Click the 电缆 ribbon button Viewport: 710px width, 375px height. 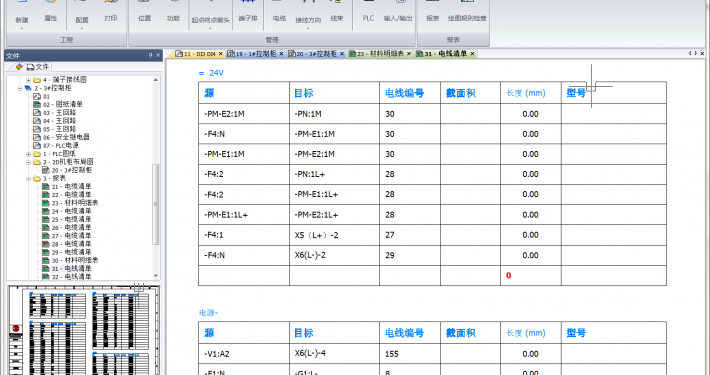click(279, 18)
